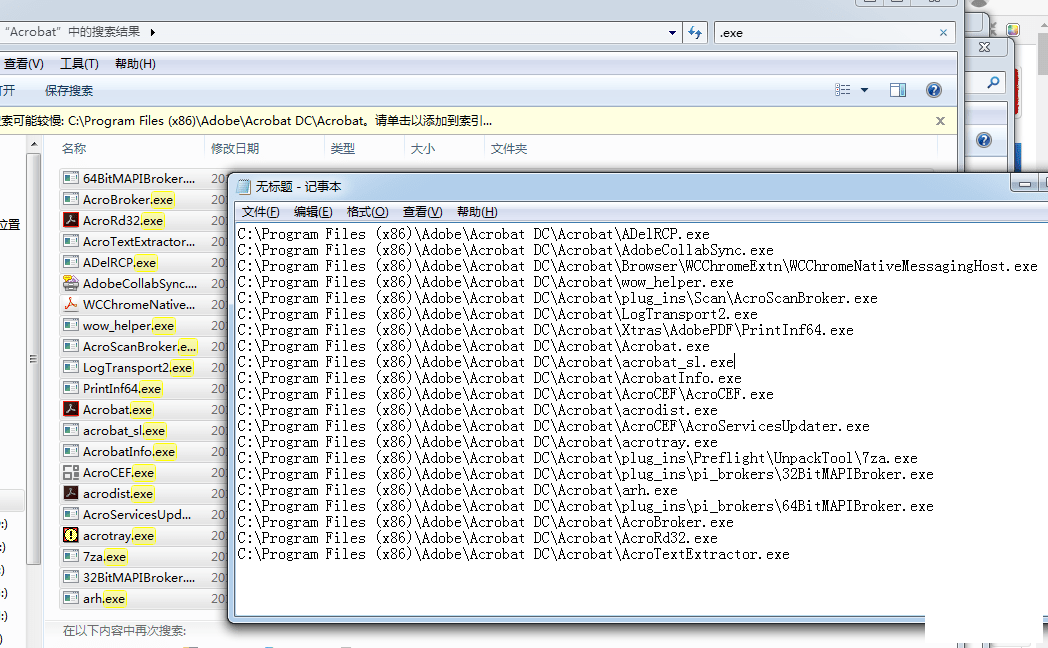Dismiss the yellow index info bar

[x=940, y=121]
